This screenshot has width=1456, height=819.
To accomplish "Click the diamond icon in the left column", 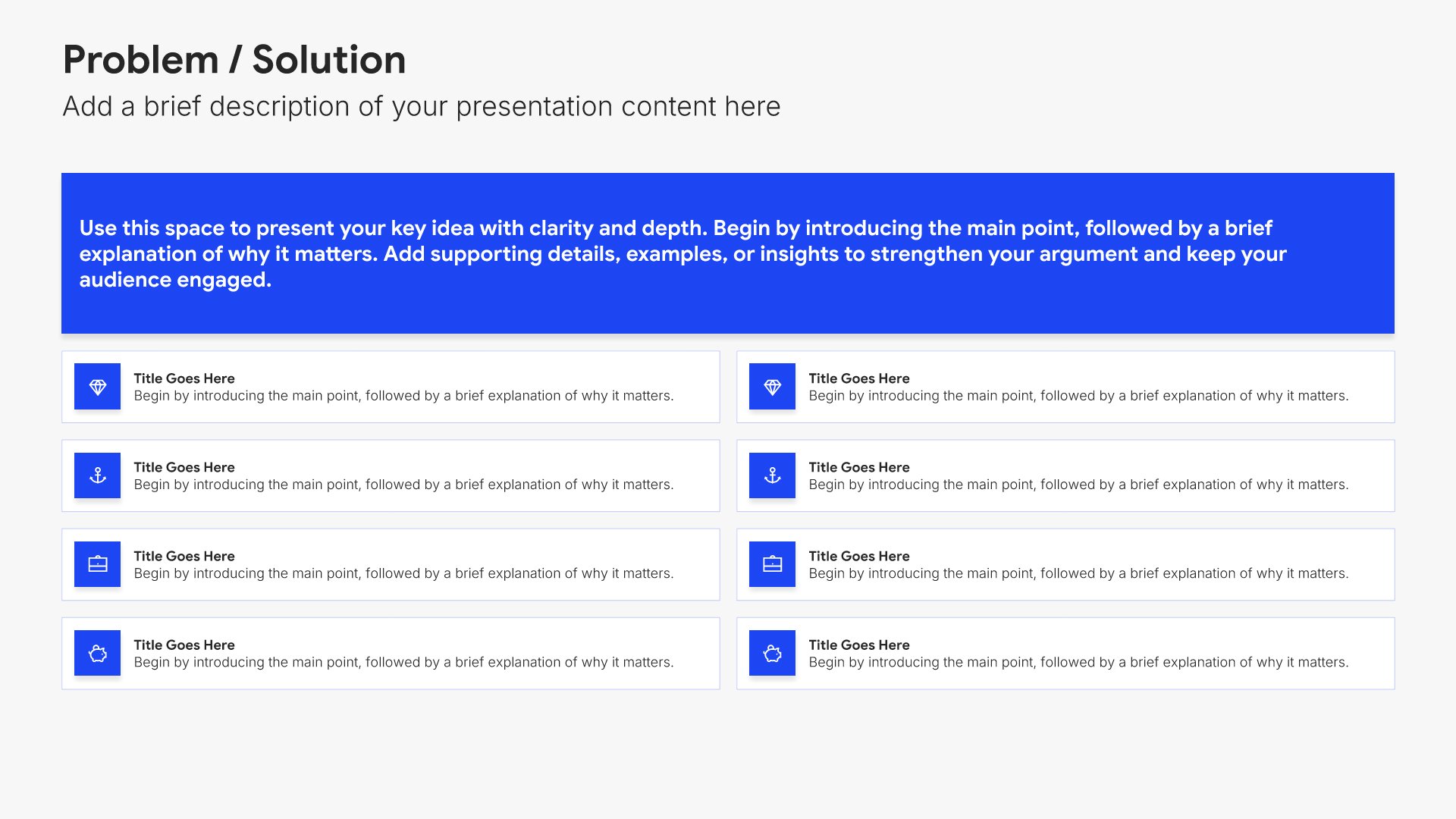I will 97,387.
